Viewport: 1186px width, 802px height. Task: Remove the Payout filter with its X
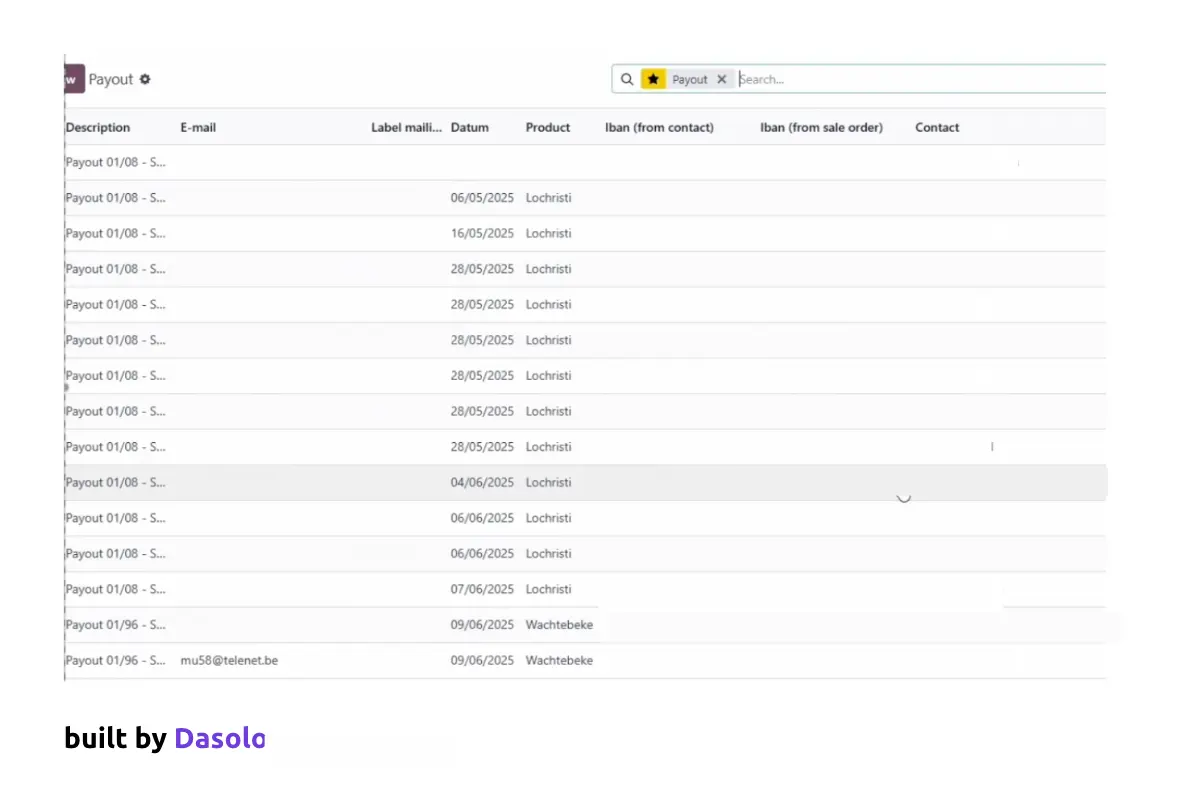(722, 79)
